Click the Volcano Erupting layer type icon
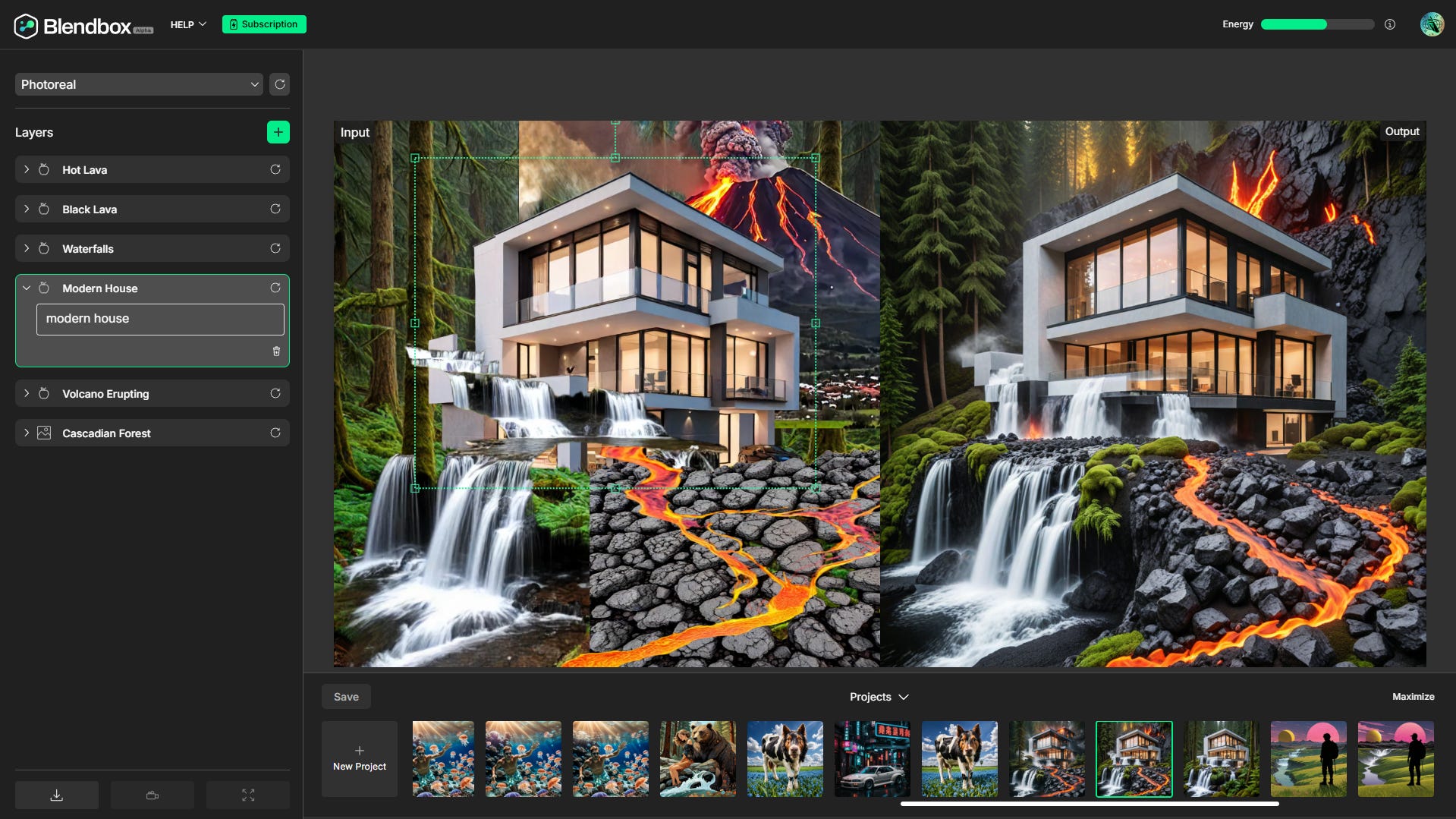The width and height of the screenshot is (1456, 819). 44,393
